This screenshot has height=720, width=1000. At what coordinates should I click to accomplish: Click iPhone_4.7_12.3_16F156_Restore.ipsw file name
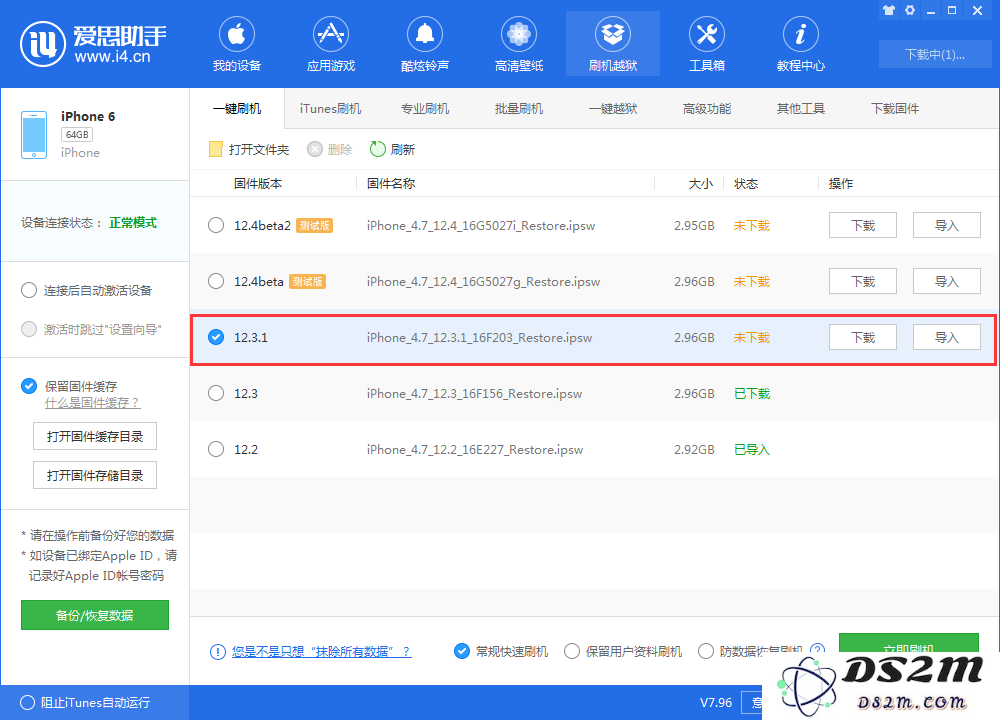474,393
